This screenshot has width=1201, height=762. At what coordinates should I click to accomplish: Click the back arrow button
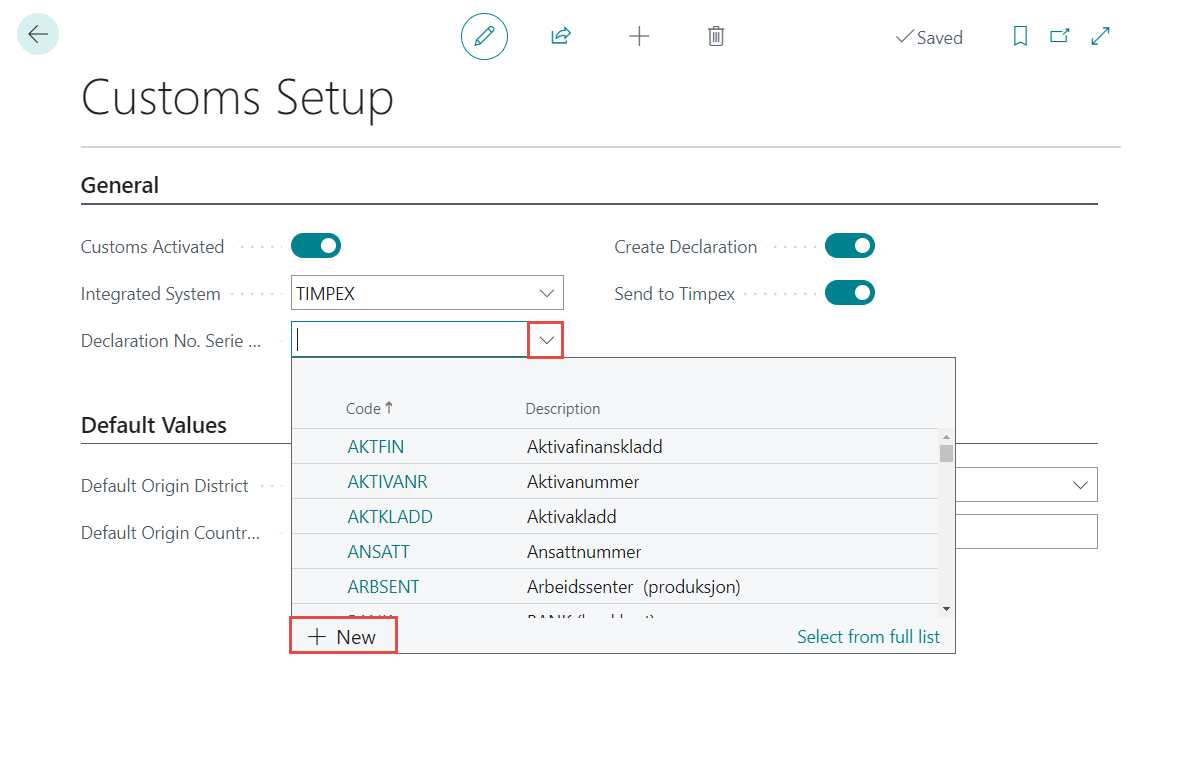pyautogui.click(x=38, y=35)
